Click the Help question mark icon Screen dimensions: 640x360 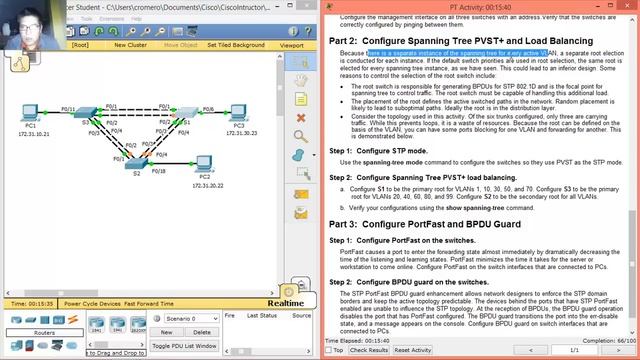tap(308, 31)
